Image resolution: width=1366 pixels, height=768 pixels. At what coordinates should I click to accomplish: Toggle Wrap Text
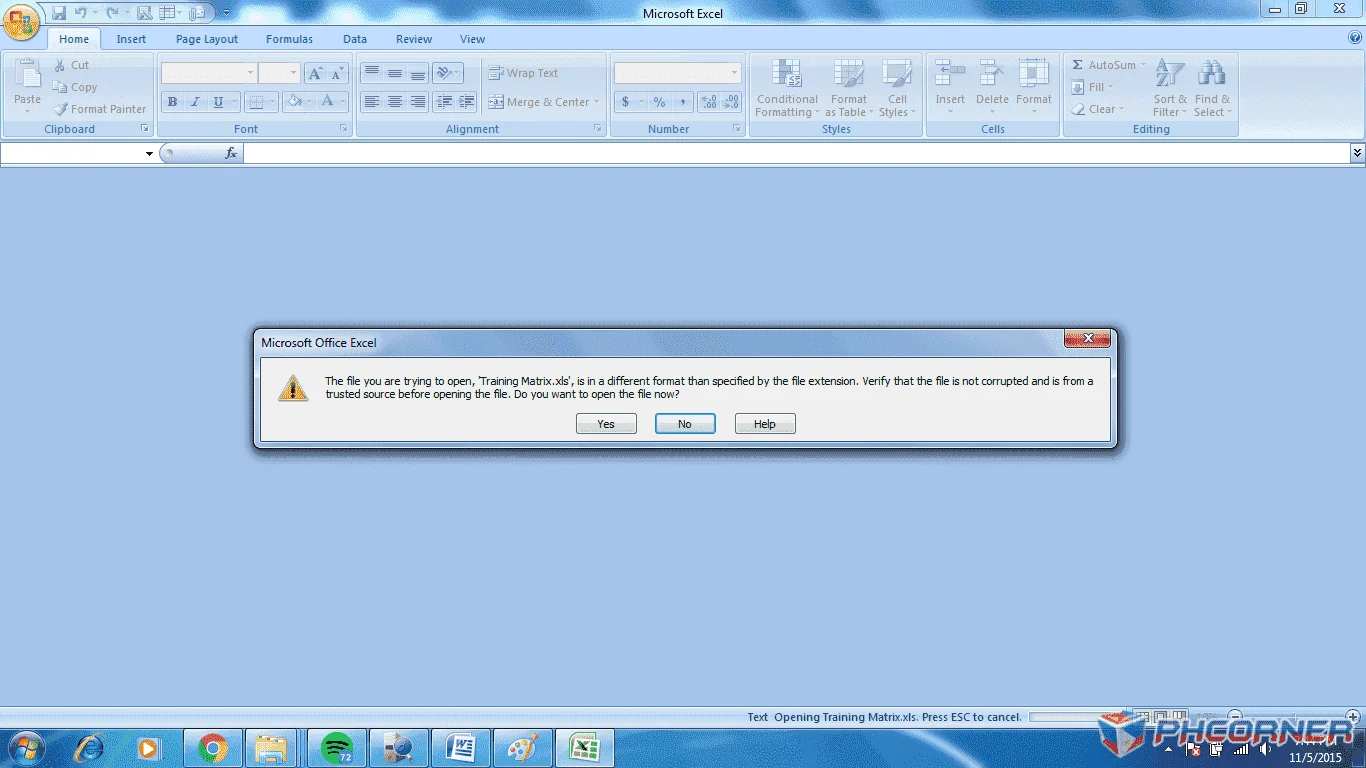pyautogui.click(x=523, y=73)
